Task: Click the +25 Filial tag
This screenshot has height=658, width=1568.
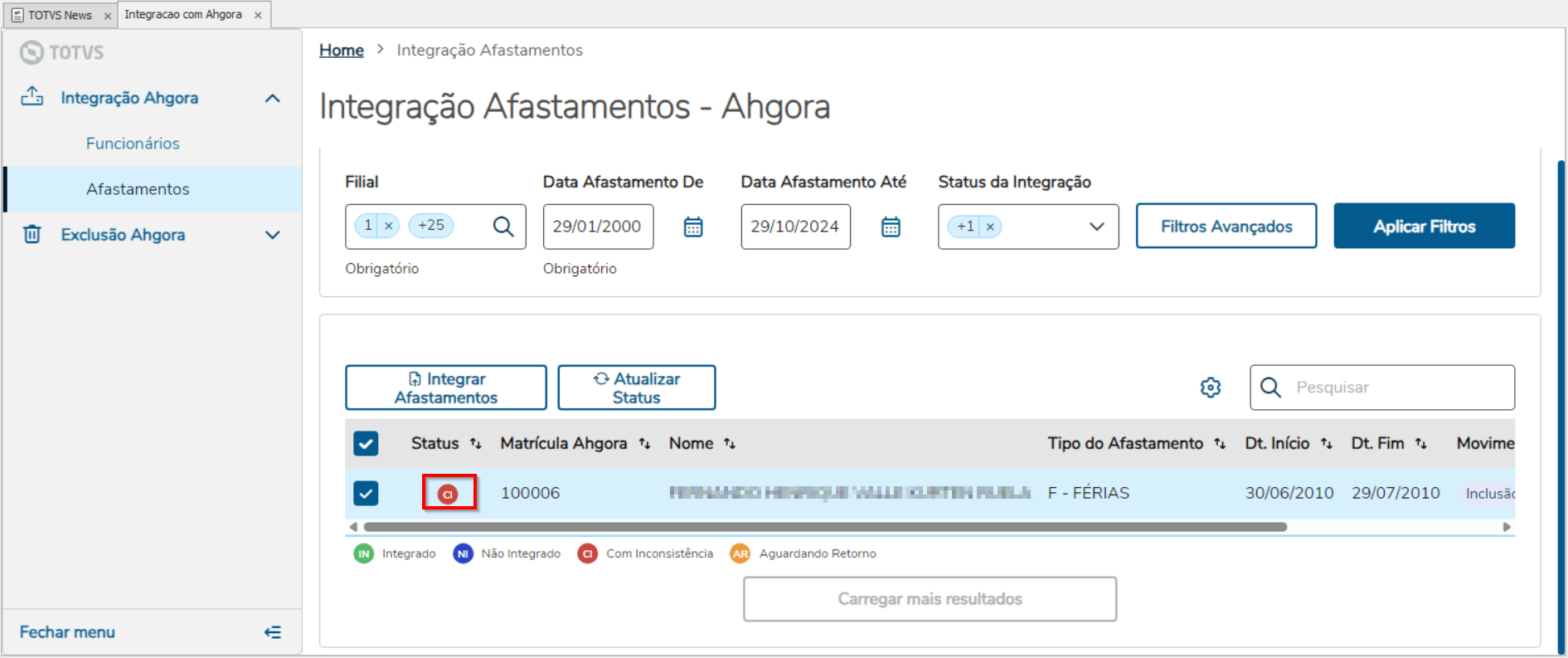Action: coord(431,226)
